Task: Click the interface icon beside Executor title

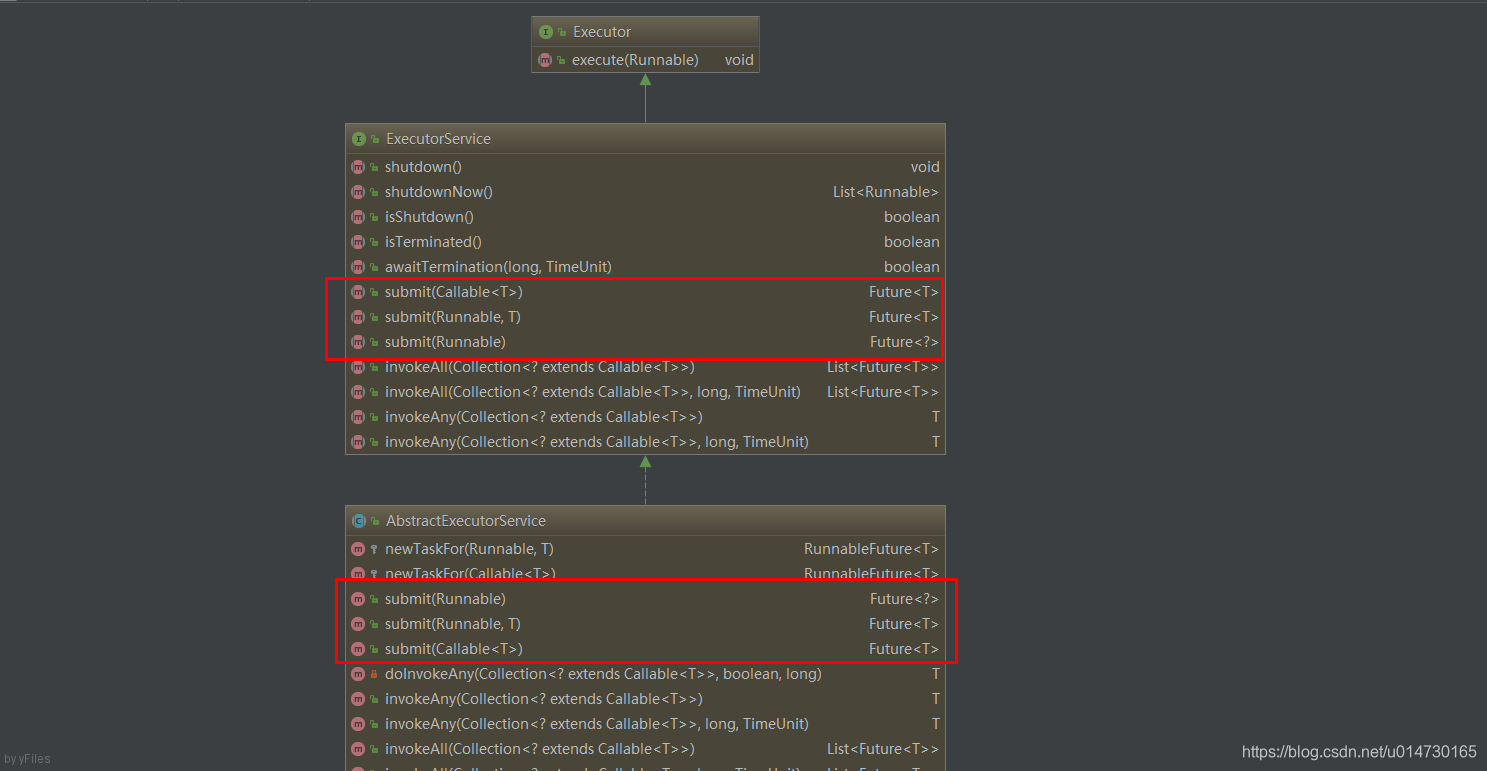Action: point(545,32)
